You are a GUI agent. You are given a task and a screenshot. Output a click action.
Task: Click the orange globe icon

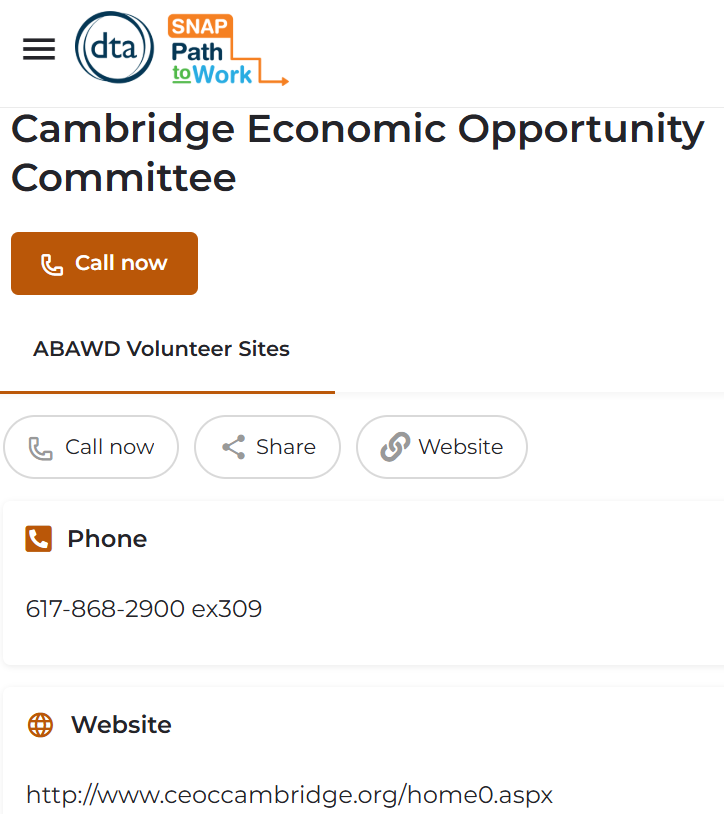click(x=40, y=725)
